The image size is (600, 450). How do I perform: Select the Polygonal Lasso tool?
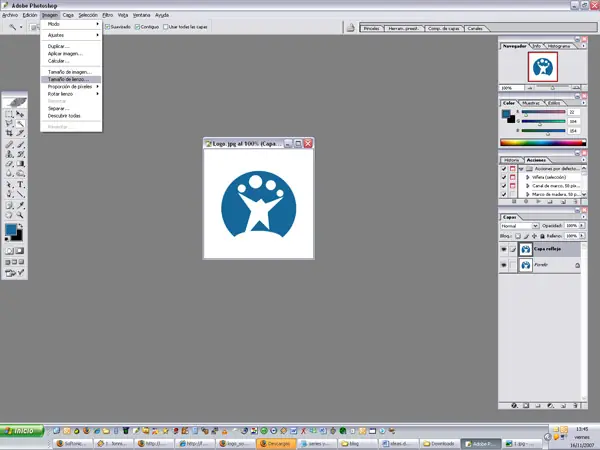[9, 123]
